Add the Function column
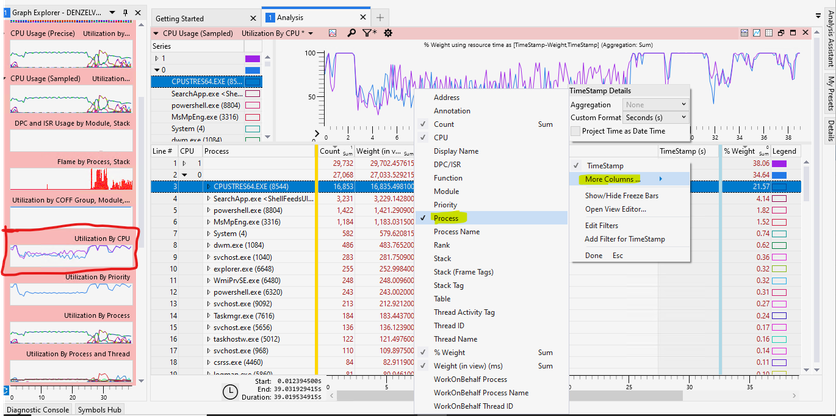This screenshot has height=416, width=836. 448,178
